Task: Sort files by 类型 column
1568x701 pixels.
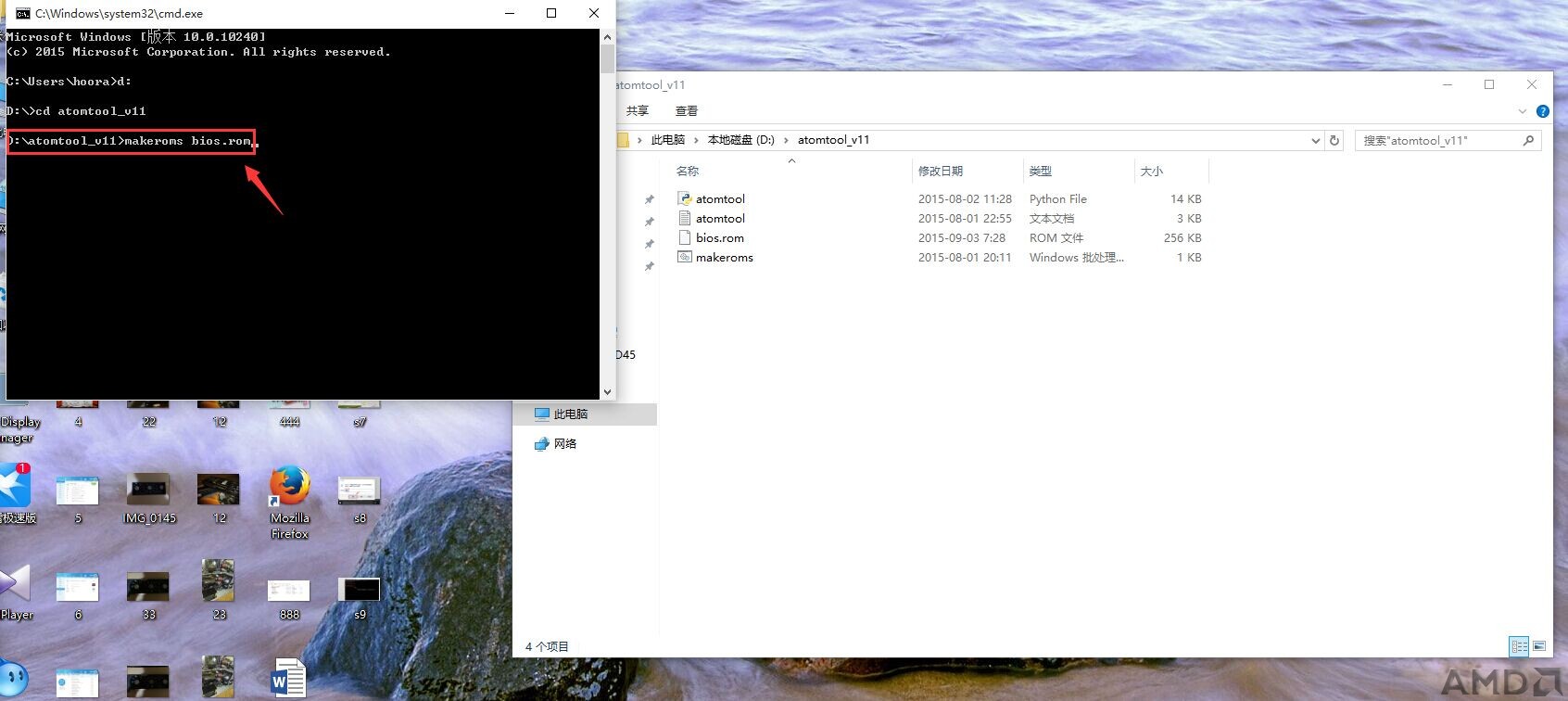Action: [x=1041, y=171]
